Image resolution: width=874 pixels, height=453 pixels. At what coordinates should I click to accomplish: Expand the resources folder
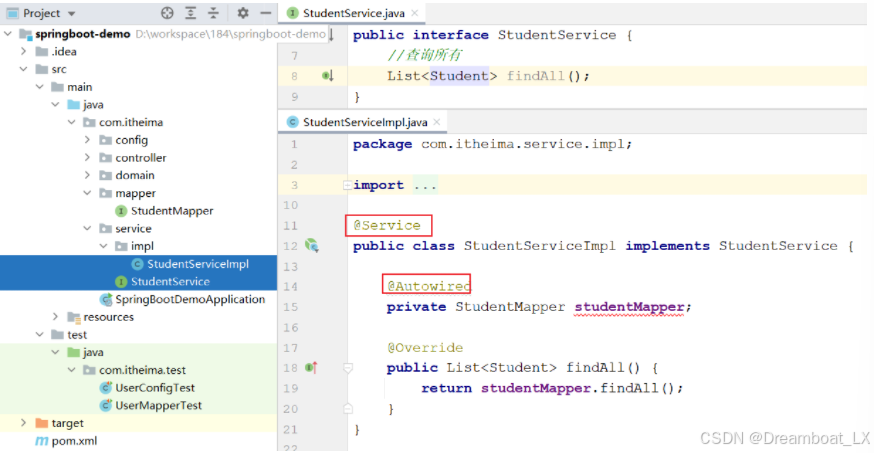tap(55, 317)
